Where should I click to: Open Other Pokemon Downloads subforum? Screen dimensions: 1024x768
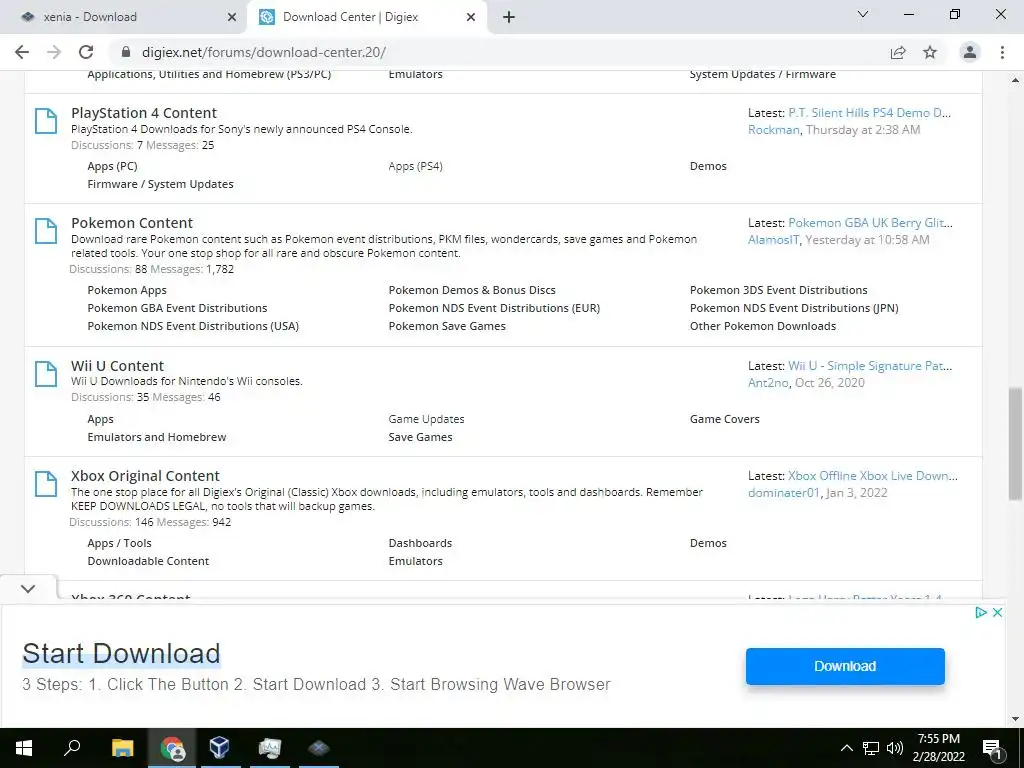pos(763,326)
